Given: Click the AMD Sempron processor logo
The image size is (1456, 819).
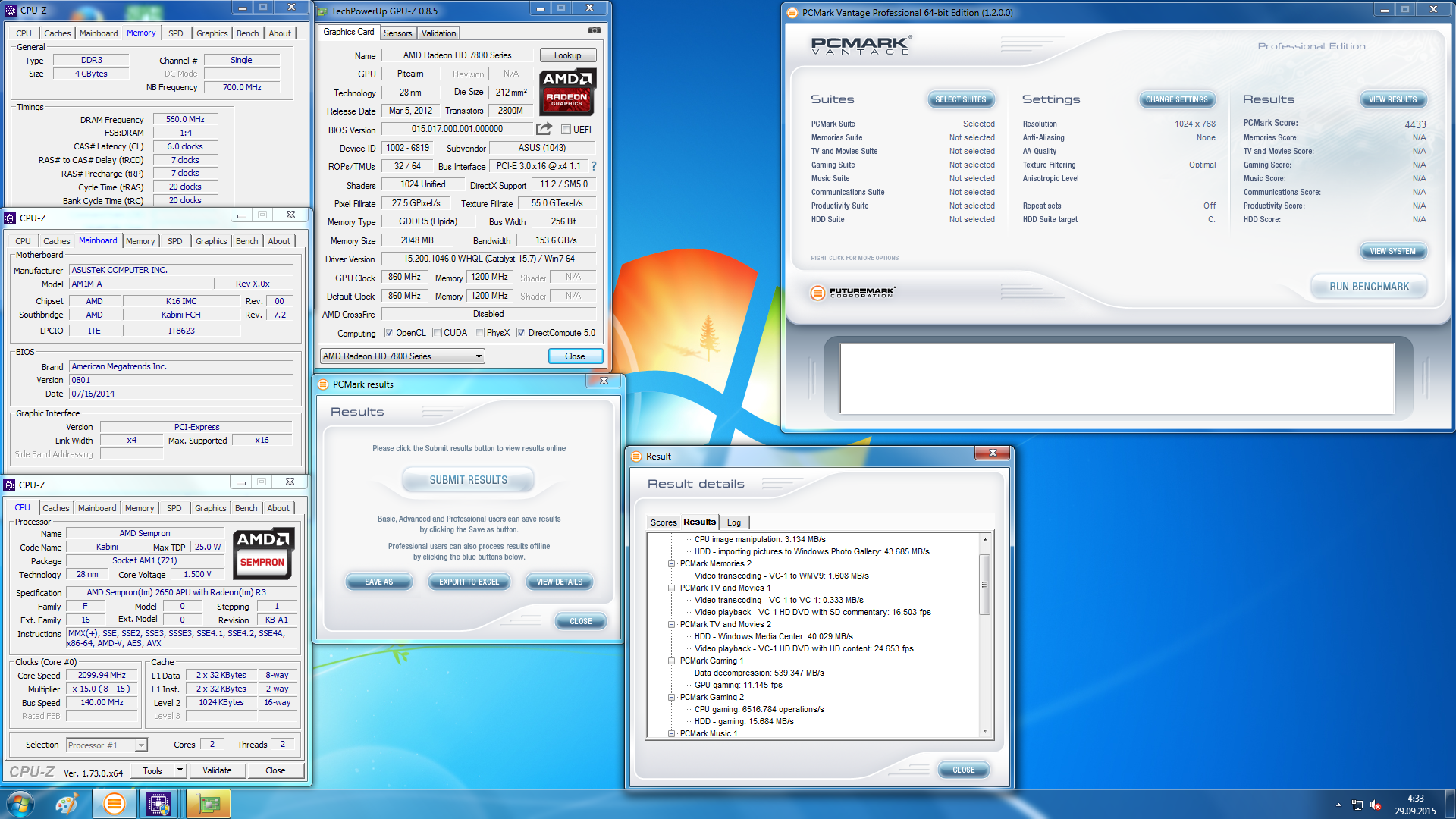Looking at the screenshot, I should click(262, 554).
